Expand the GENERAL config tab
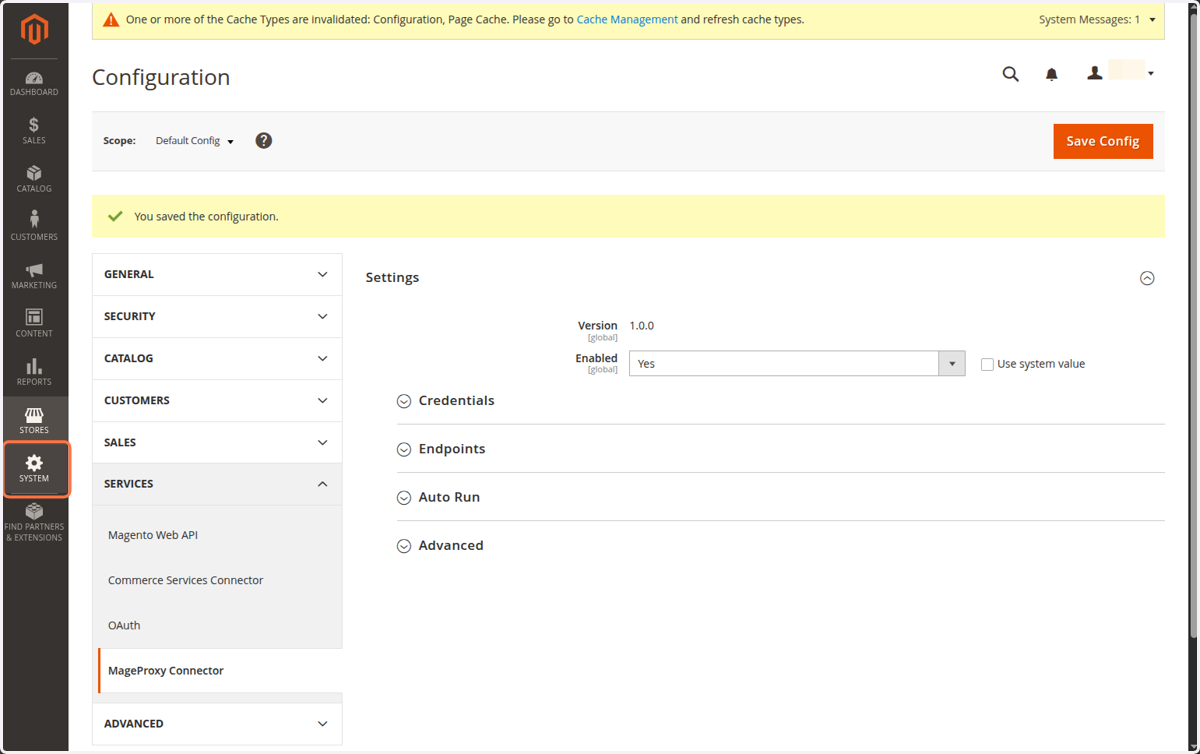 tap(217, 274)
